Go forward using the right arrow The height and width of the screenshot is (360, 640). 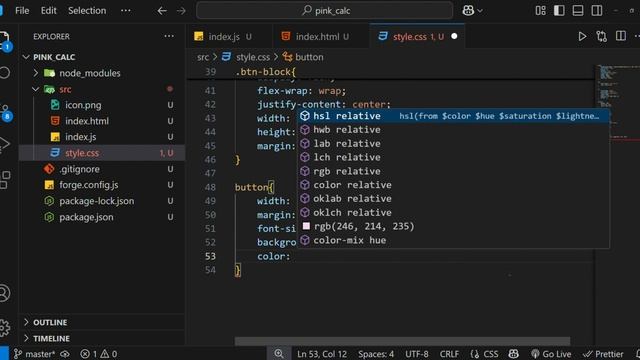click(x=181, y=11)
